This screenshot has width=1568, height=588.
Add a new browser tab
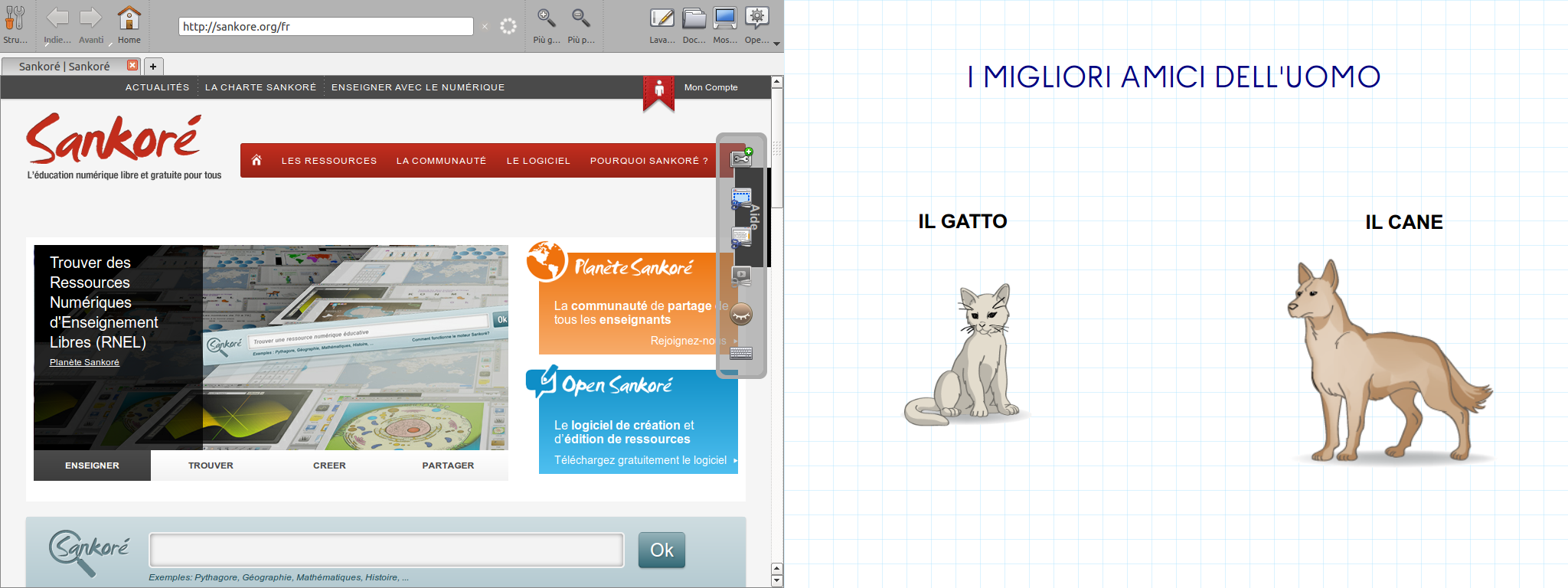153,67
